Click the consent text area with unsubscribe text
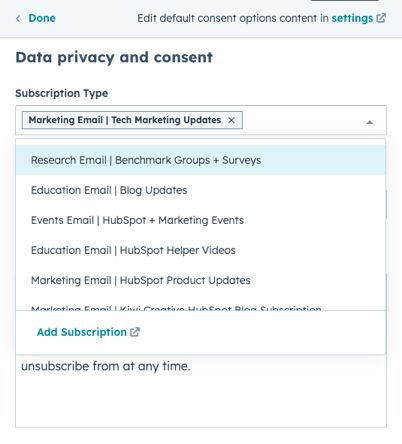 [x=201, y=391]
